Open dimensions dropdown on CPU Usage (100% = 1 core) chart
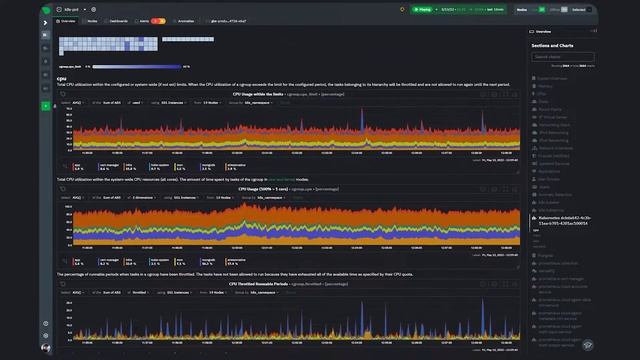The height and width of the screenshot is (360, 640). pos(144,198)
